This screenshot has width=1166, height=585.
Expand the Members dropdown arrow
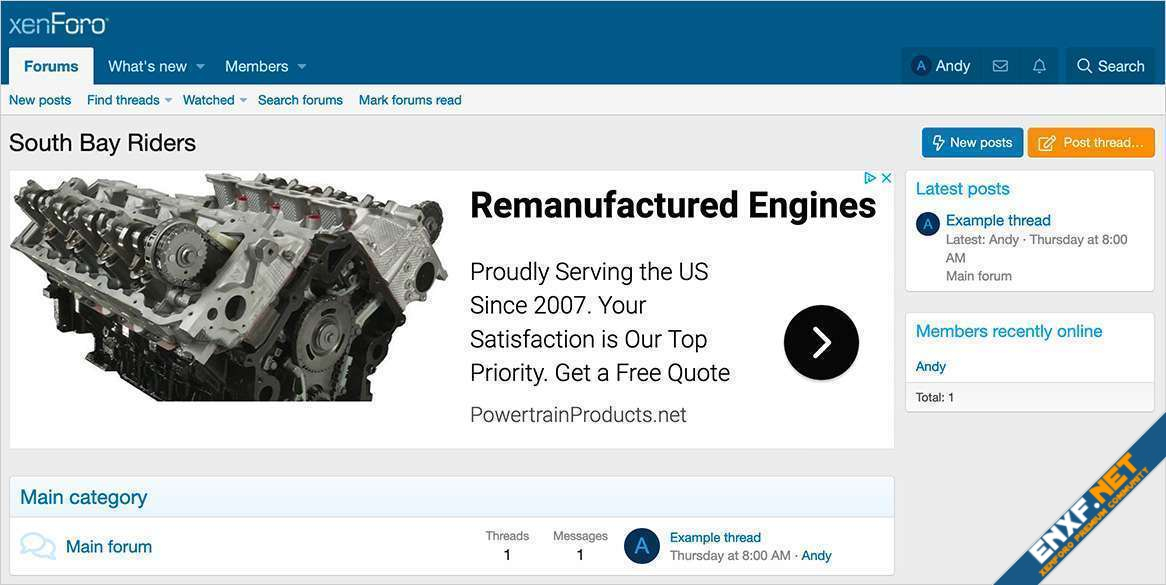pyautogui.click(x=302, y=67)
